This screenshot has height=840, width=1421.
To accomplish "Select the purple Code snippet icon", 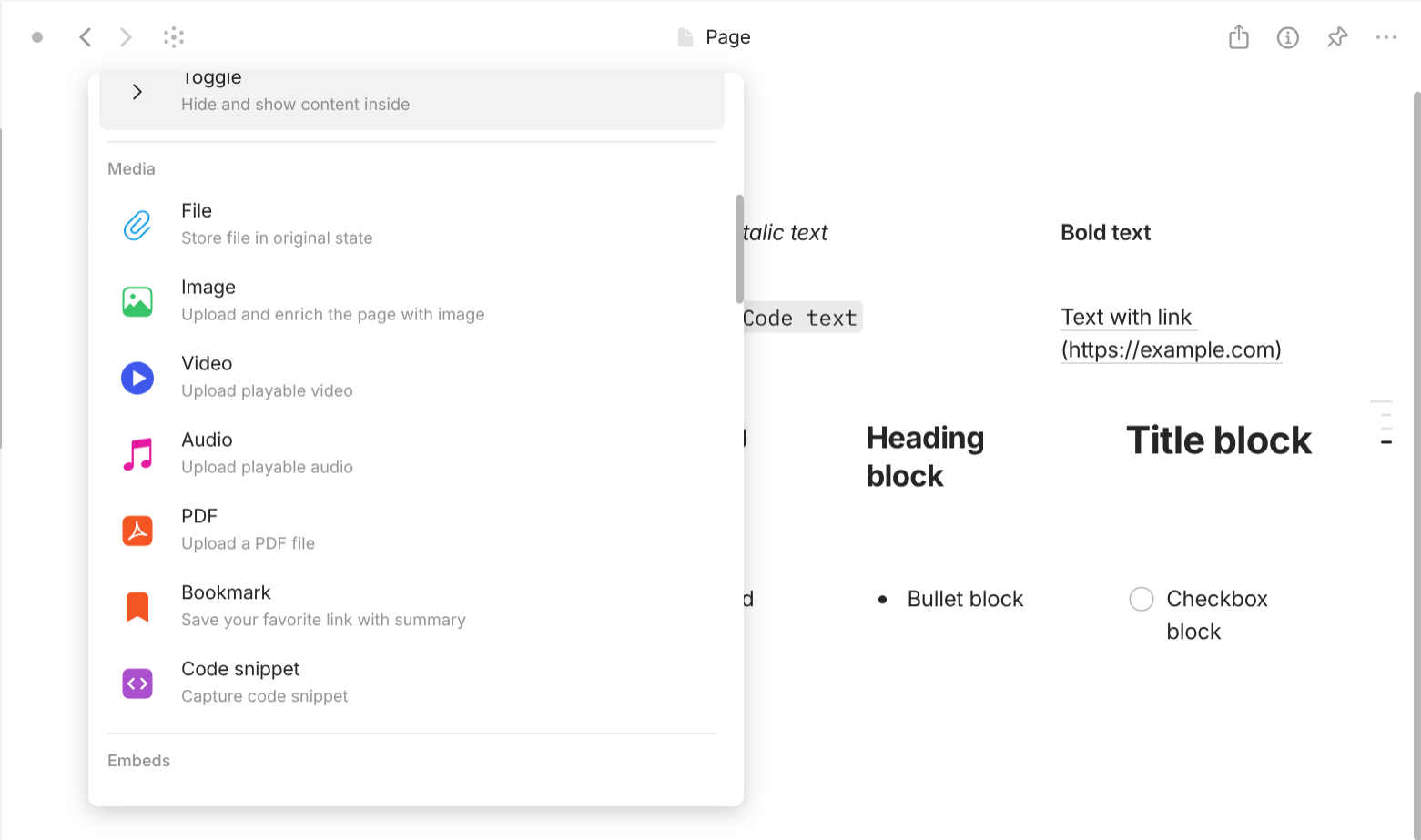I will coord(137,683).
